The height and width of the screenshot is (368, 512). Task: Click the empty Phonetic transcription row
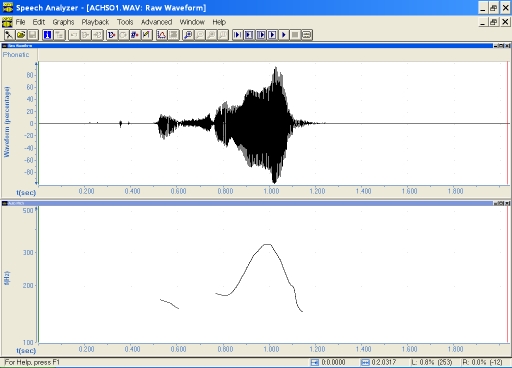[274, 55]
